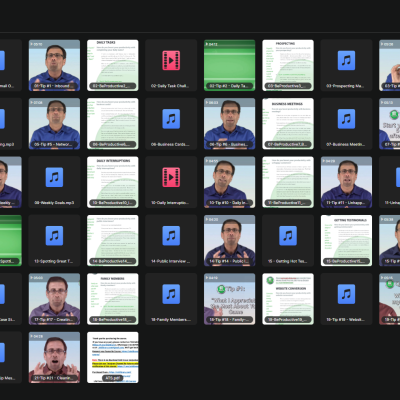Screen dimensions: 400x400
Task: Open the 02-Daily Task Chall... video file icon
Action: [171, 60]
